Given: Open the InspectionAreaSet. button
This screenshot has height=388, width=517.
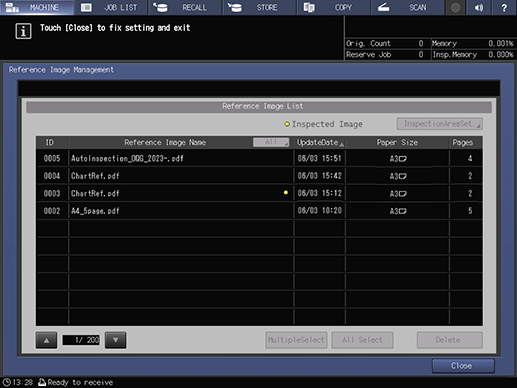Looking at the screenshot, I should click(439, 124).
